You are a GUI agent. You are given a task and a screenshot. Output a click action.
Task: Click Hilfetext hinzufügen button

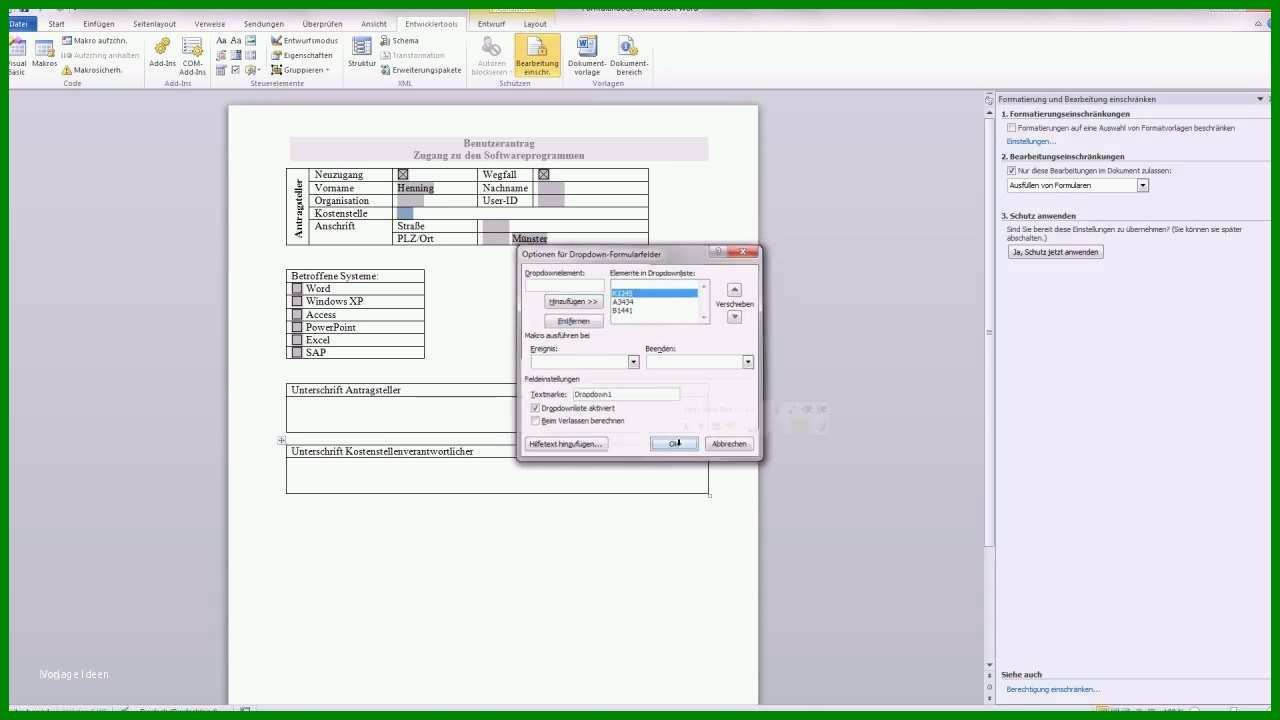567,443
